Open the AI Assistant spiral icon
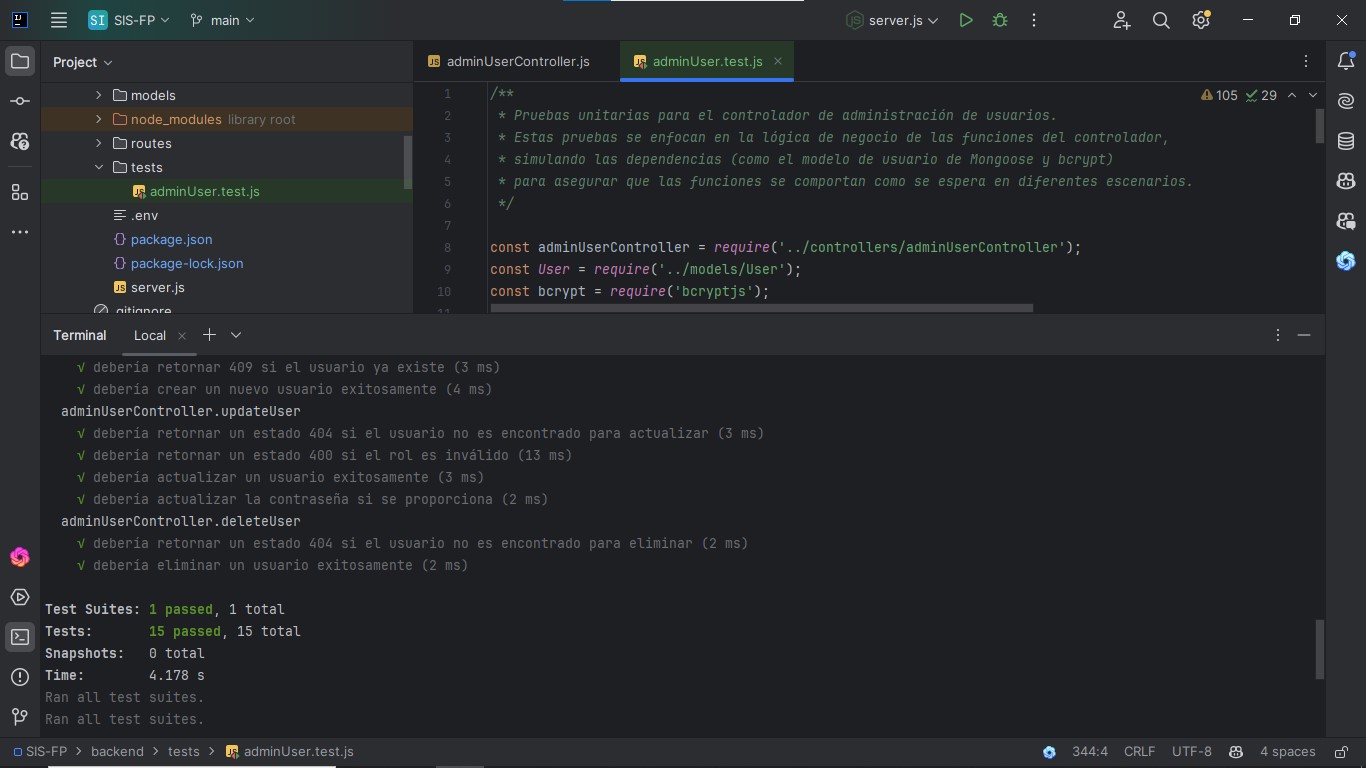Viewport: 1366px width, 768px height. point(1346,101)
